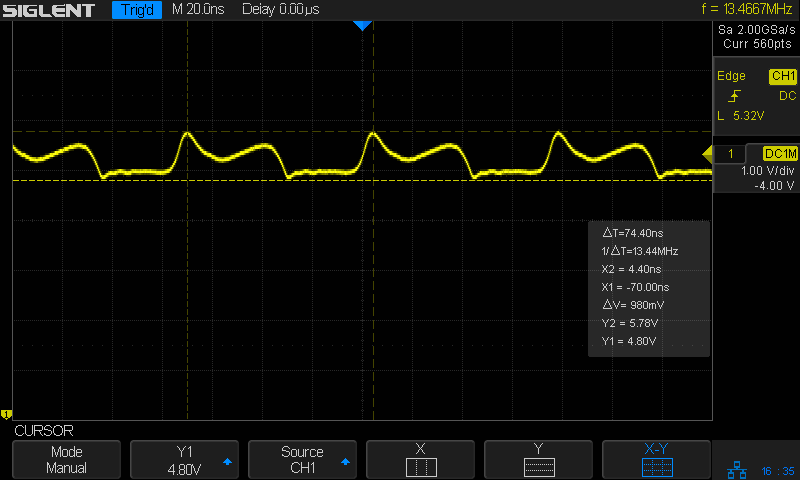Toggle the DC1M coupling badge
800x480 pixels.
click(x=780, y=153)
